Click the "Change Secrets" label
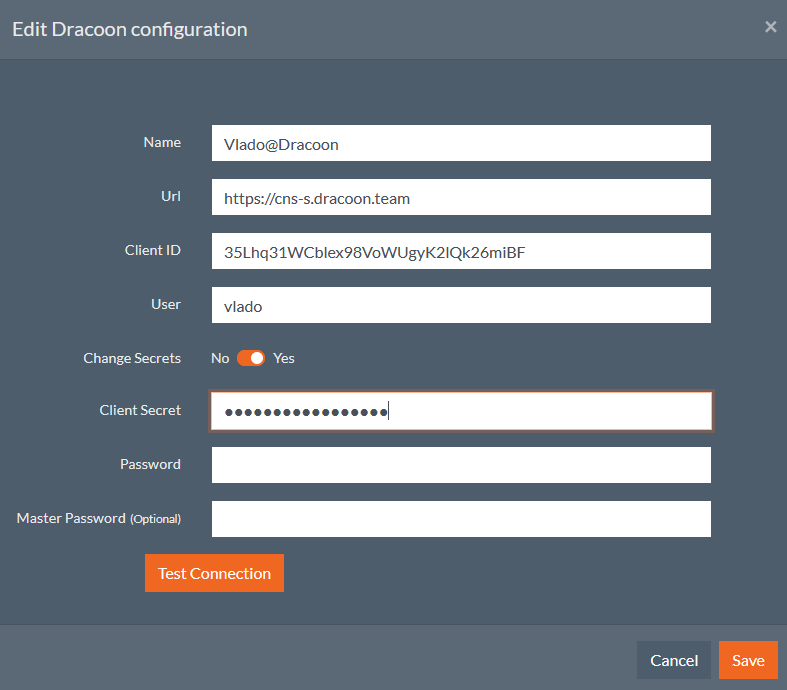 (x=132, y=358)
